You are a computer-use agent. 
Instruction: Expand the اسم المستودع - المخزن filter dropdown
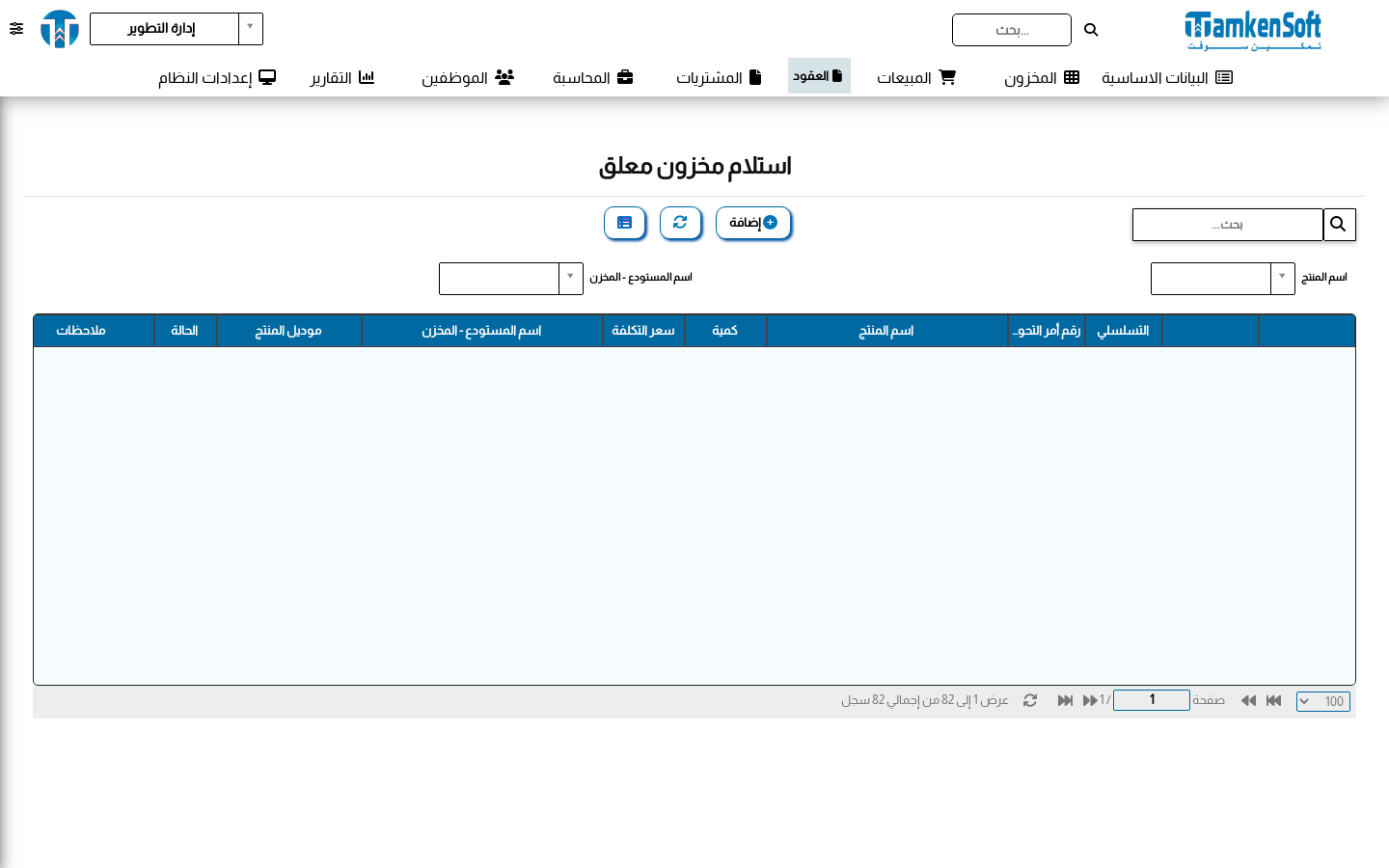click(x=511, y=279)
